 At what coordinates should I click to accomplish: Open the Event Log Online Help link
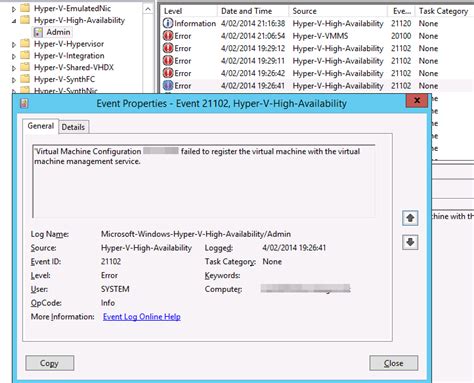(142, 317)
